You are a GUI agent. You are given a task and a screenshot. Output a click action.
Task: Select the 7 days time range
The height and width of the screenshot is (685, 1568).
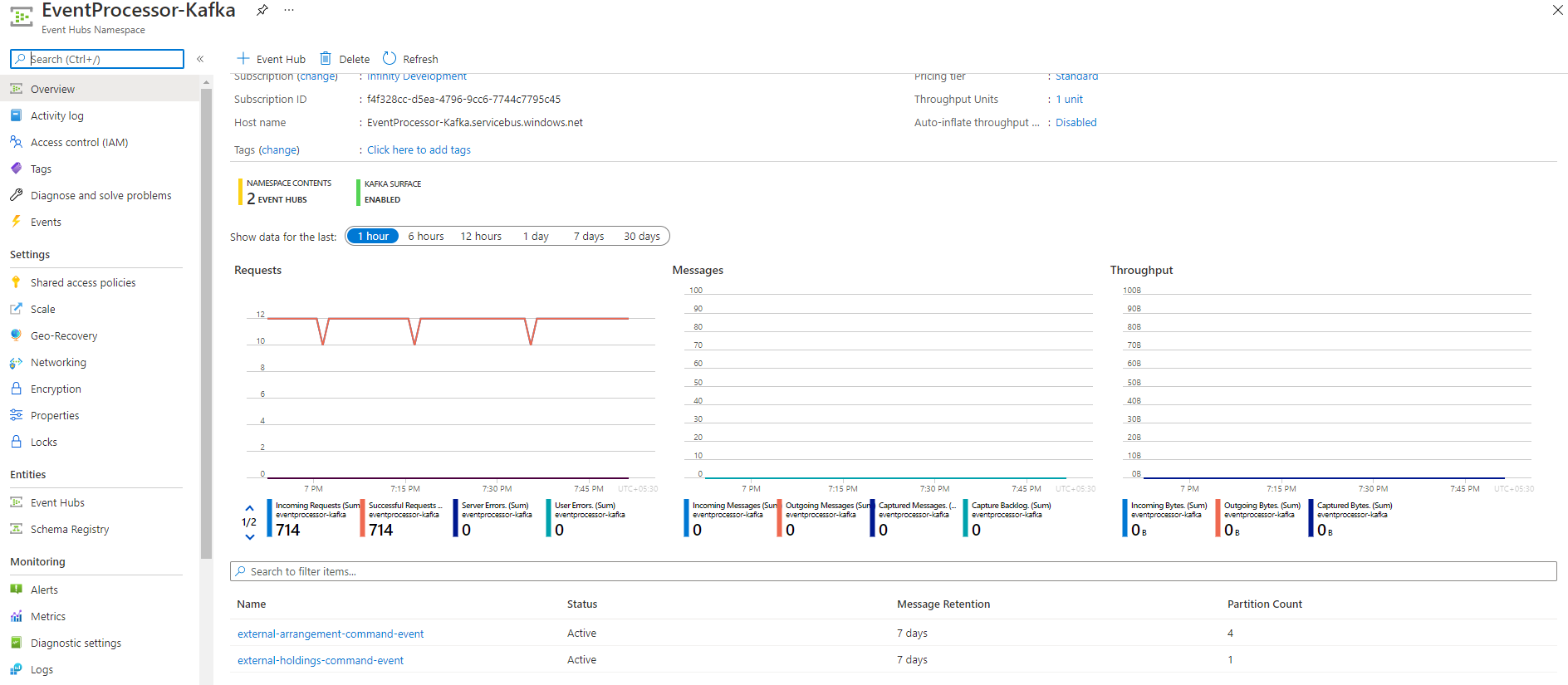(588, 237)
